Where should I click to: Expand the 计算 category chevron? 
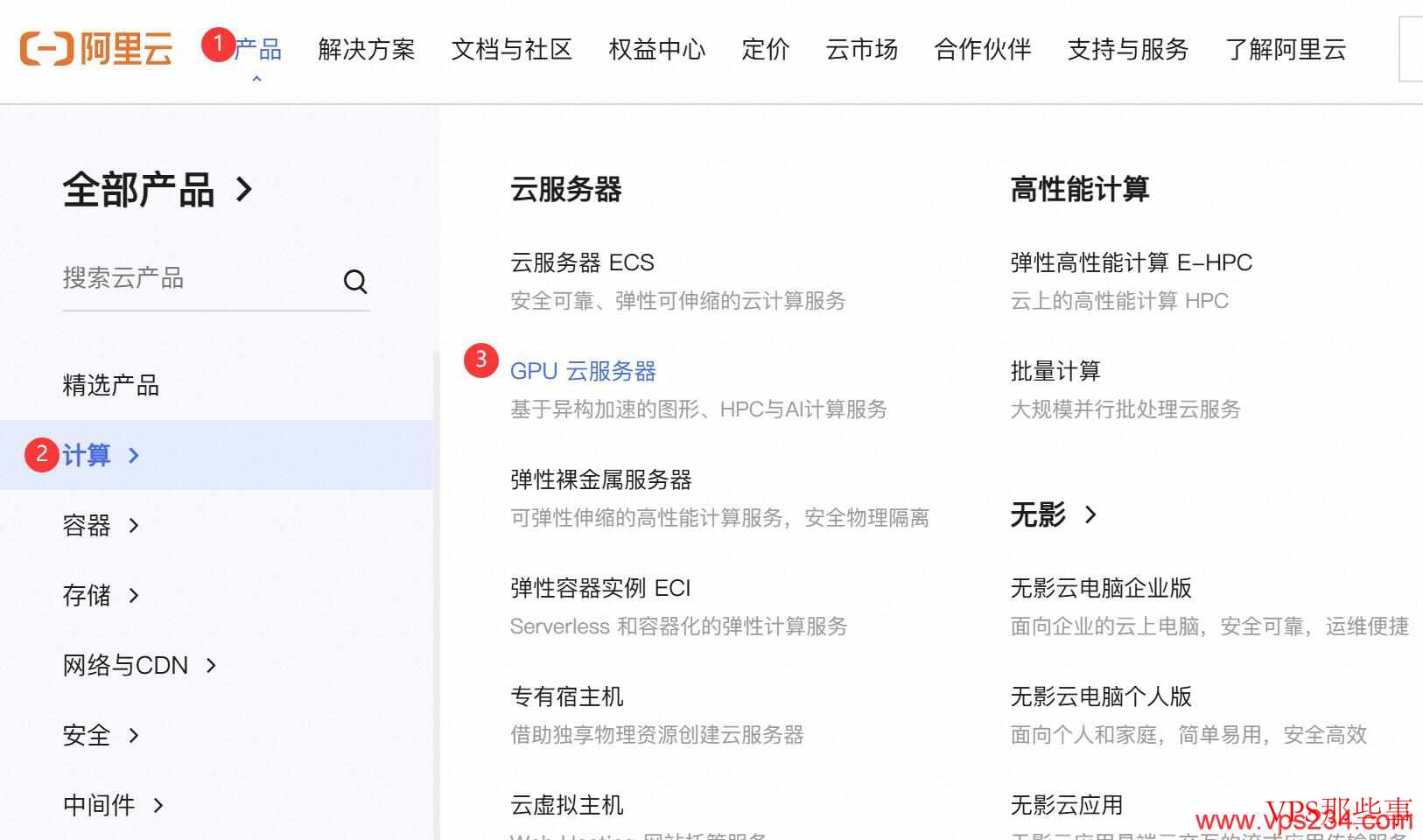tap(134, 455)
